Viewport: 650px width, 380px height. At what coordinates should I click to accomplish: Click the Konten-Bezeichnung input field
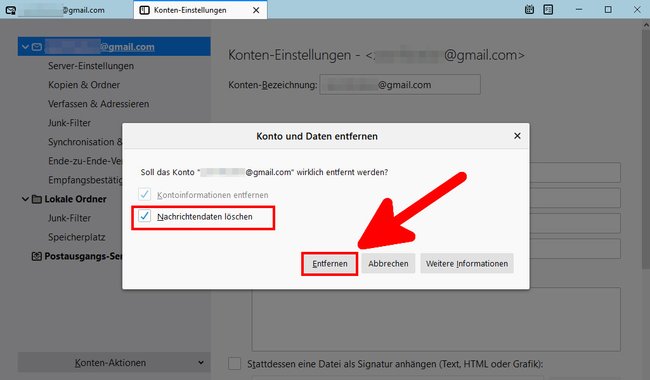400,85
